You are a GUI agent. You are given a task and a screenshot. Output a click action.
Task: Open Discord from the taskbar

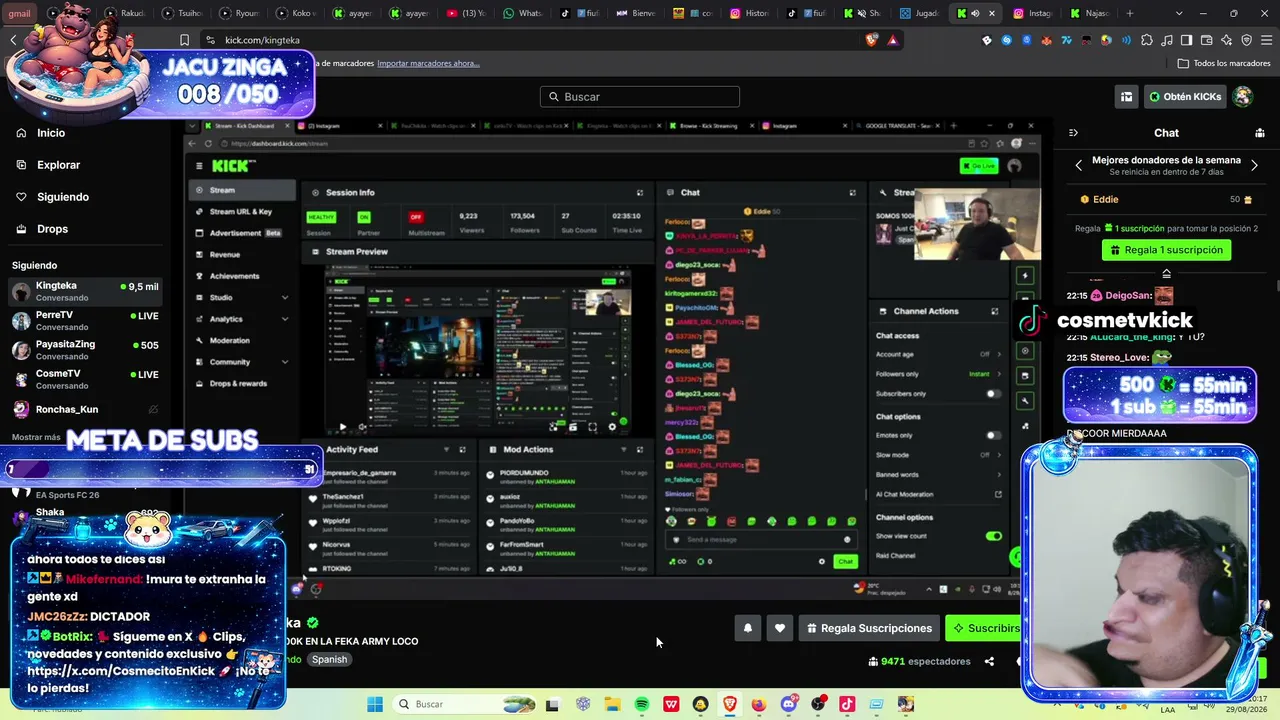[789, 704]
